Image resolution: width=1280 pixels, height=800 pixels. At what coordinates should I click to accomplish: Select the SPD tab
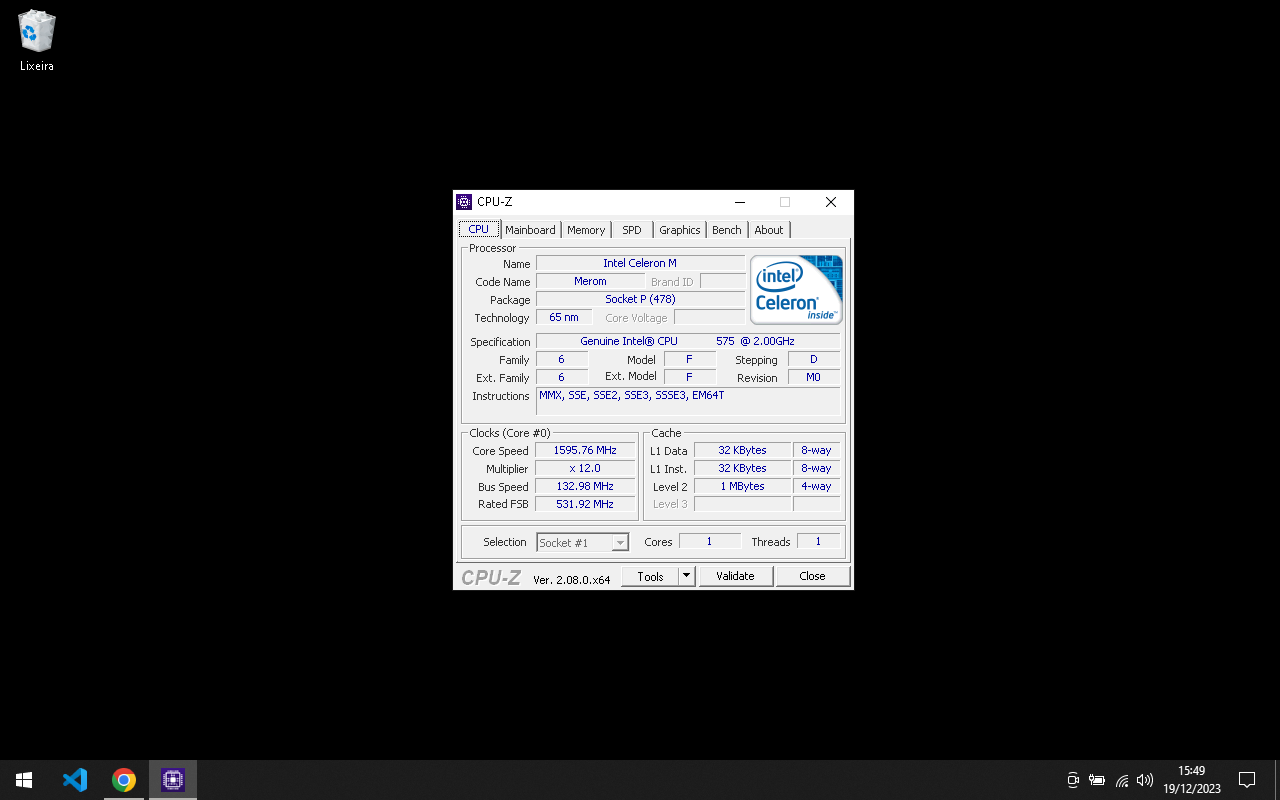632,230
